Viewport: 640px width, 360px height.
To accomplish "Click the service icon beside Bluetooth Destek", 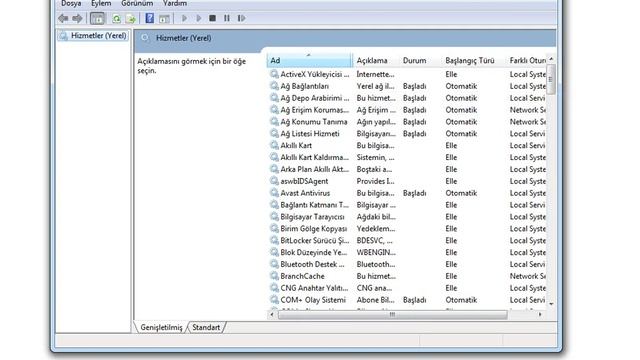I will [x=274, y=264].
